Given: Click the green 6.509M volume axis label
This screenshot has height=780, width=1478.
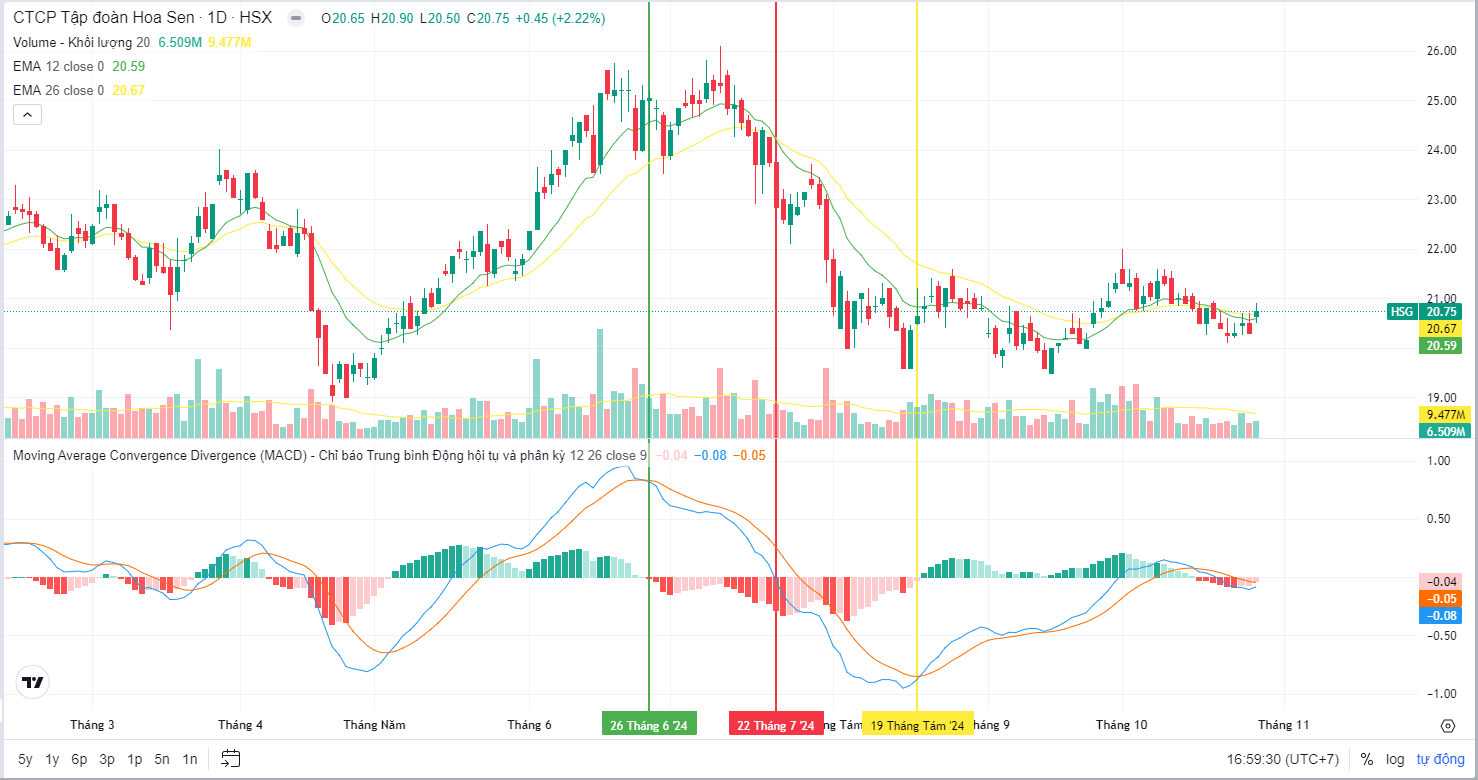Looking at the screenshot, I should 1443,432.
